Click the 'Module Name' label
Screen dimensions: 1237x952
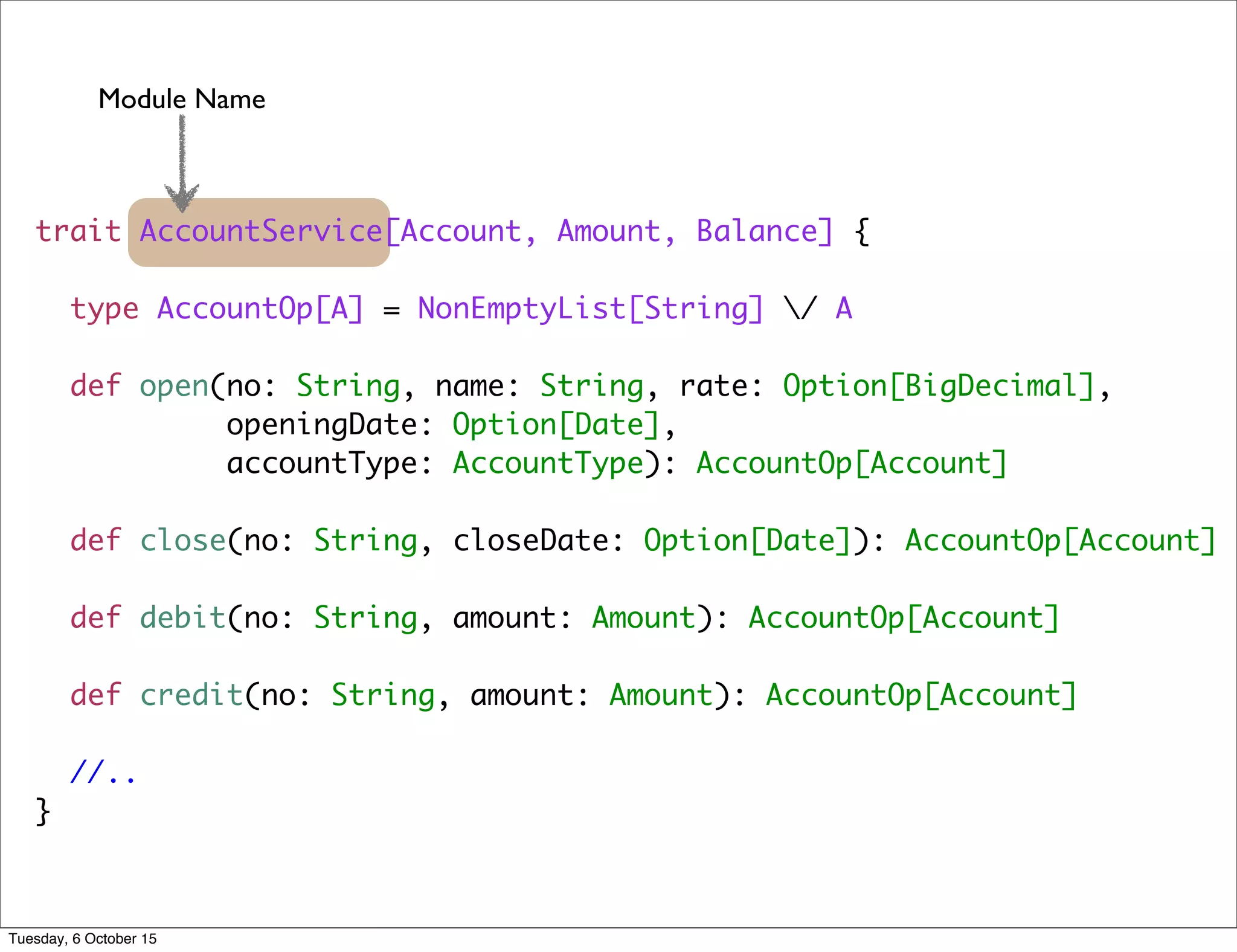click(x=182, y=99)
